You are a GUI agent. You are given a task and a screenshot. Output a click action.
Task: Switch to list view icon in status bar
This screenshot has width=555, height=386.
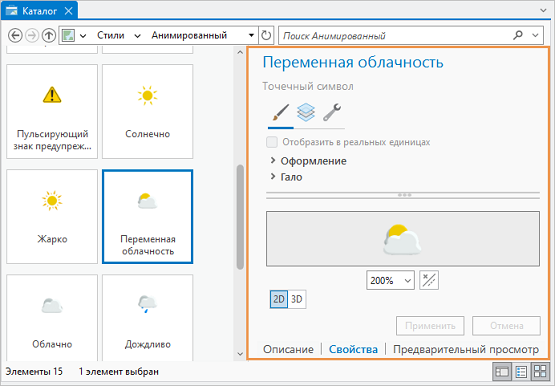(521, 371)
